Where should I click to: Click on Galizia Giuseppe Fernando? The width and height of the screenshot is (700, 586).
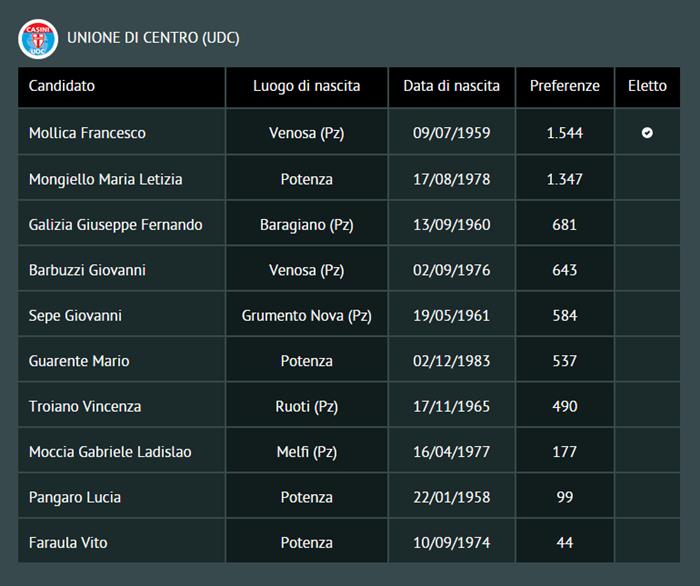click(115, 225)
